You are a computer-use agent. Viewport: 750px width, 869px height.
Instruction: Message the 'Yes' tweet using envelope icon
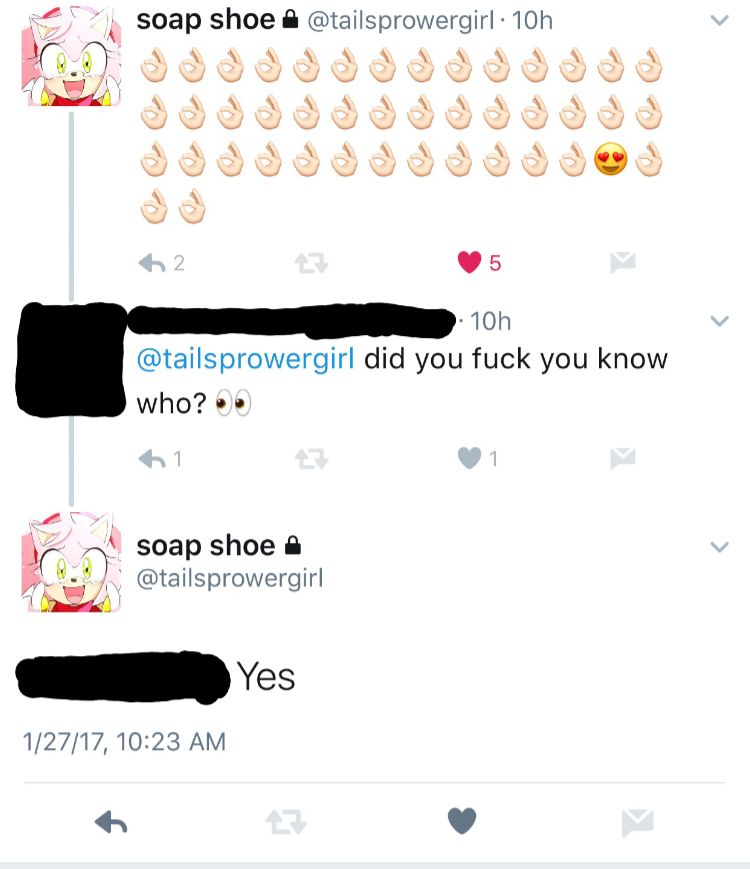tap(637, 822)
